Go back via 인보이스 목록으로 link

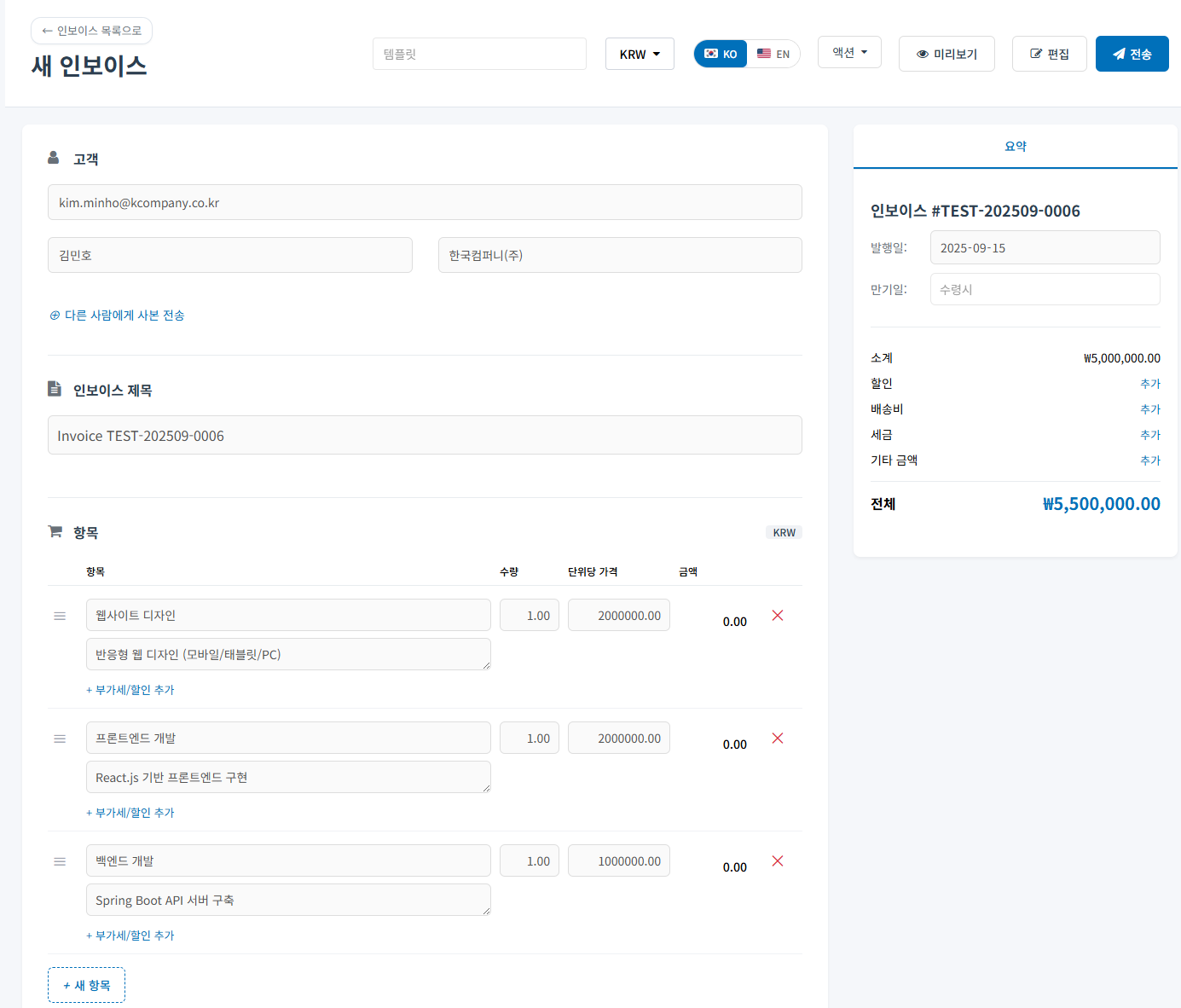[x=91, y=31]
